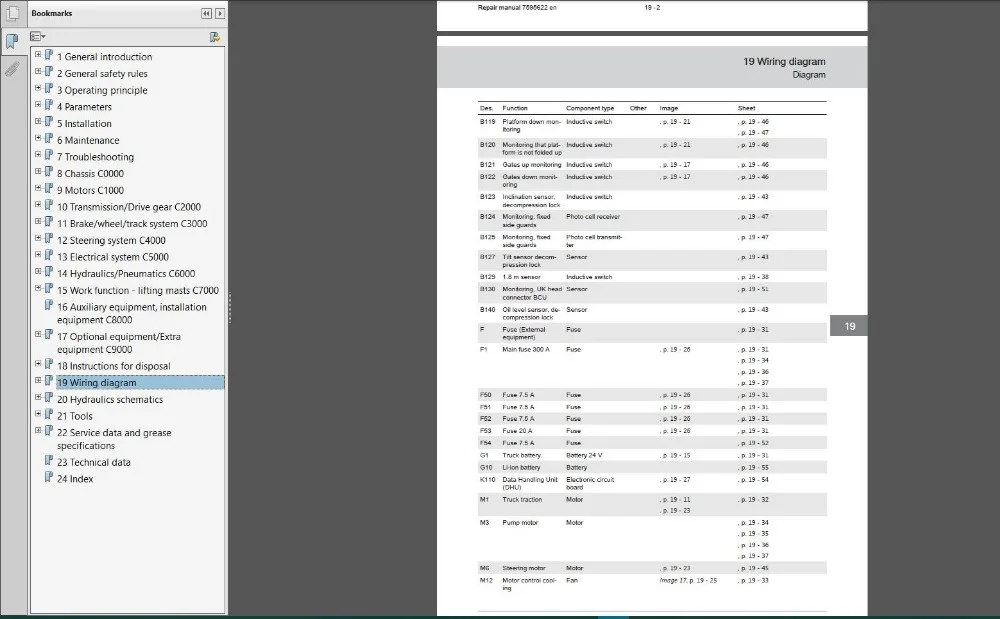Open the Attachments paperclip panel icon

pyautogui.click(x=12, y=69)
